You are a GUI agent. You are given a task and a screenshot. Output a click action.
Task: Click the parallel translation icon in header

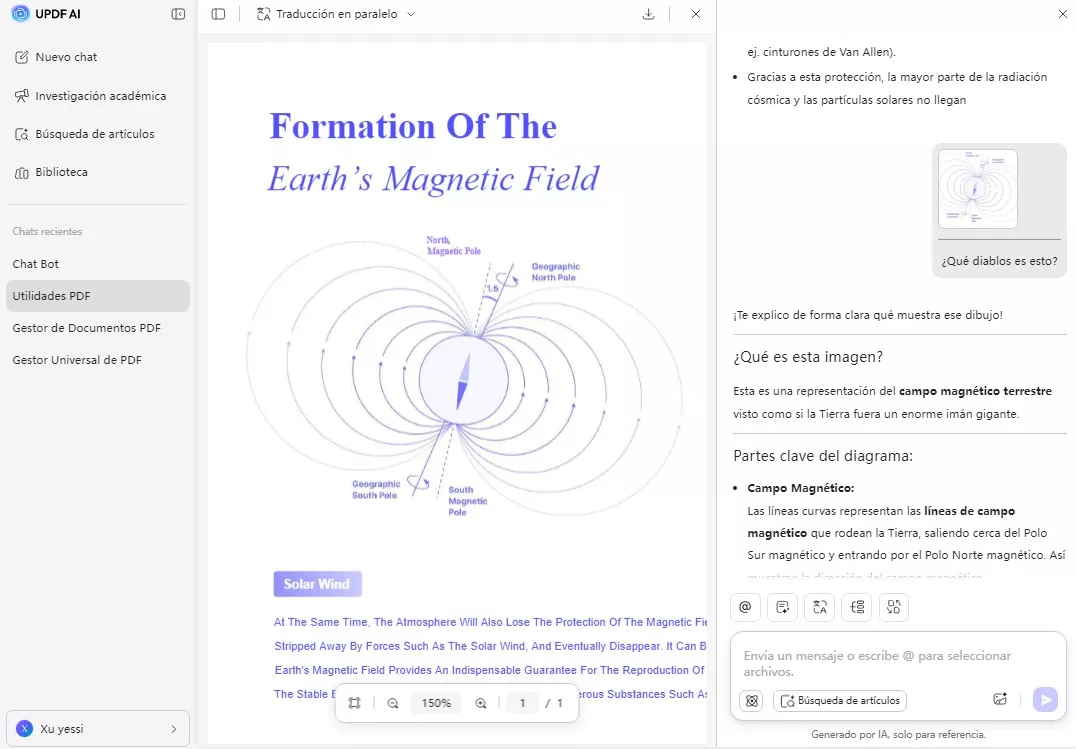264,14
